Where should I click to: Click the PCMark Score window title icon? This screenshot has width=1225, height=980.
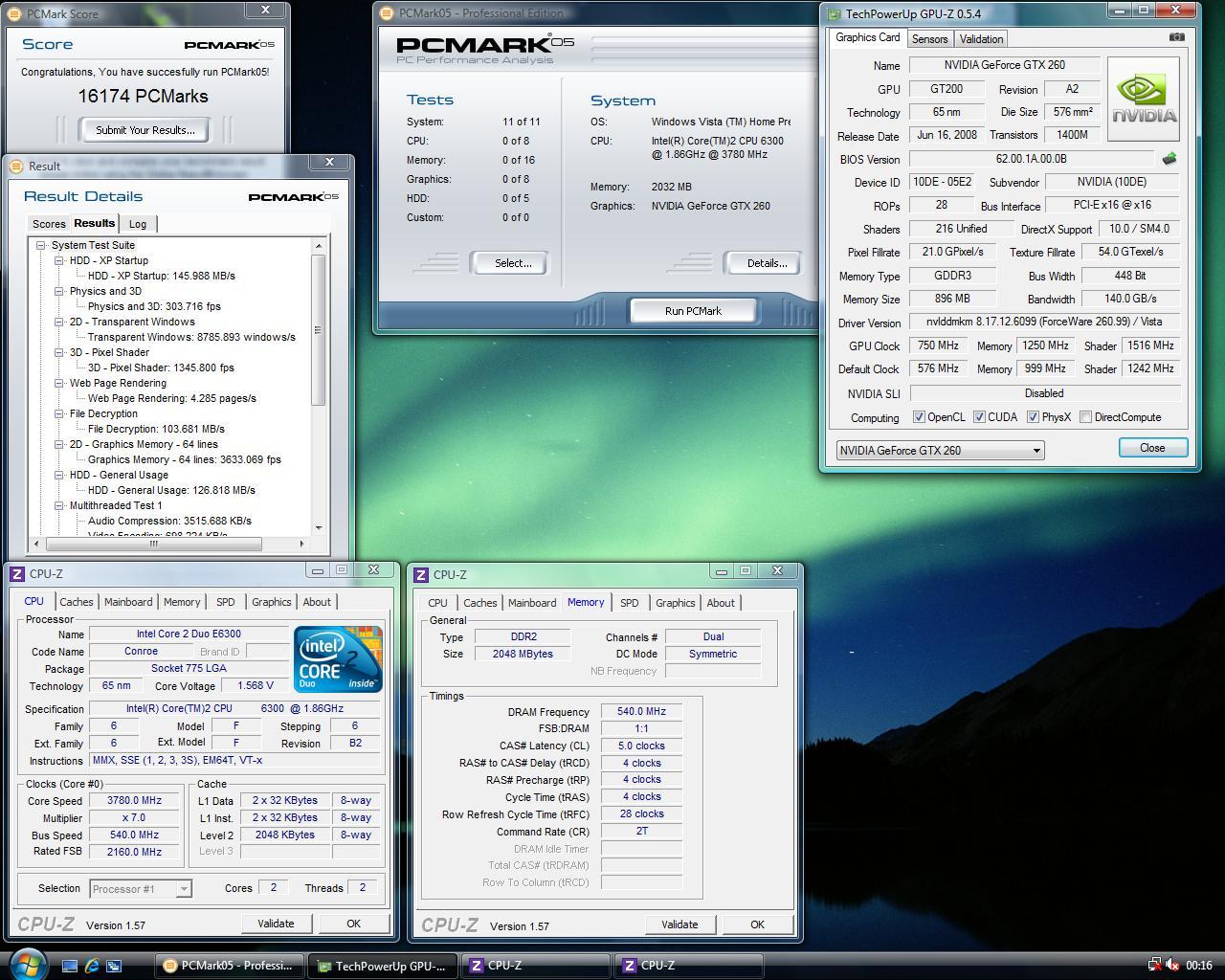click(15, 13)
